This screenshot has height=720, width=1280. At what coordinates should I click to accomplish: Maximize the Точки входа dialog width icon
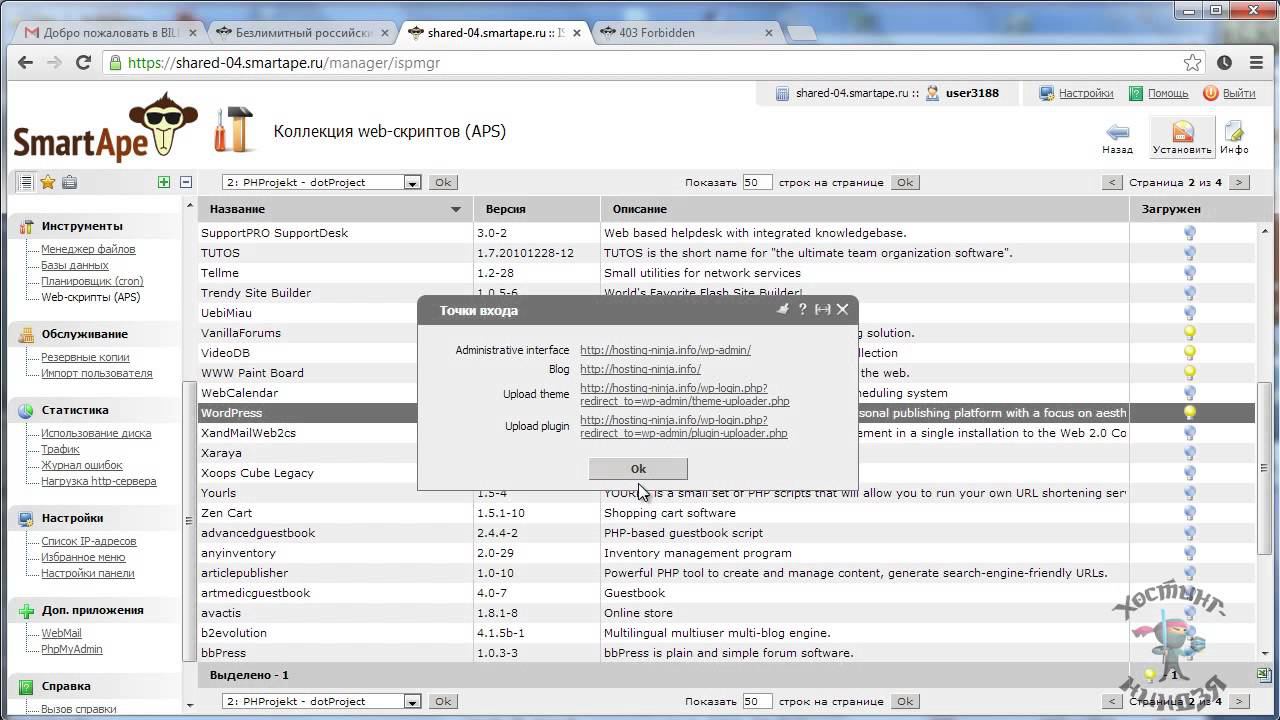point(822,309)
